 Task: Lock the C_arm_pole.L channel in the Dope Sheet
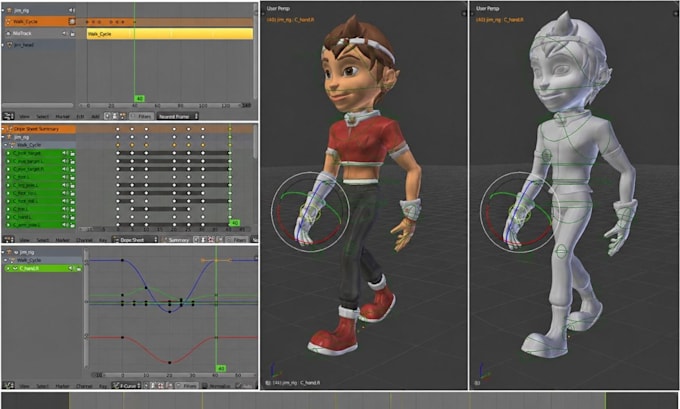[x=72, y=225]
